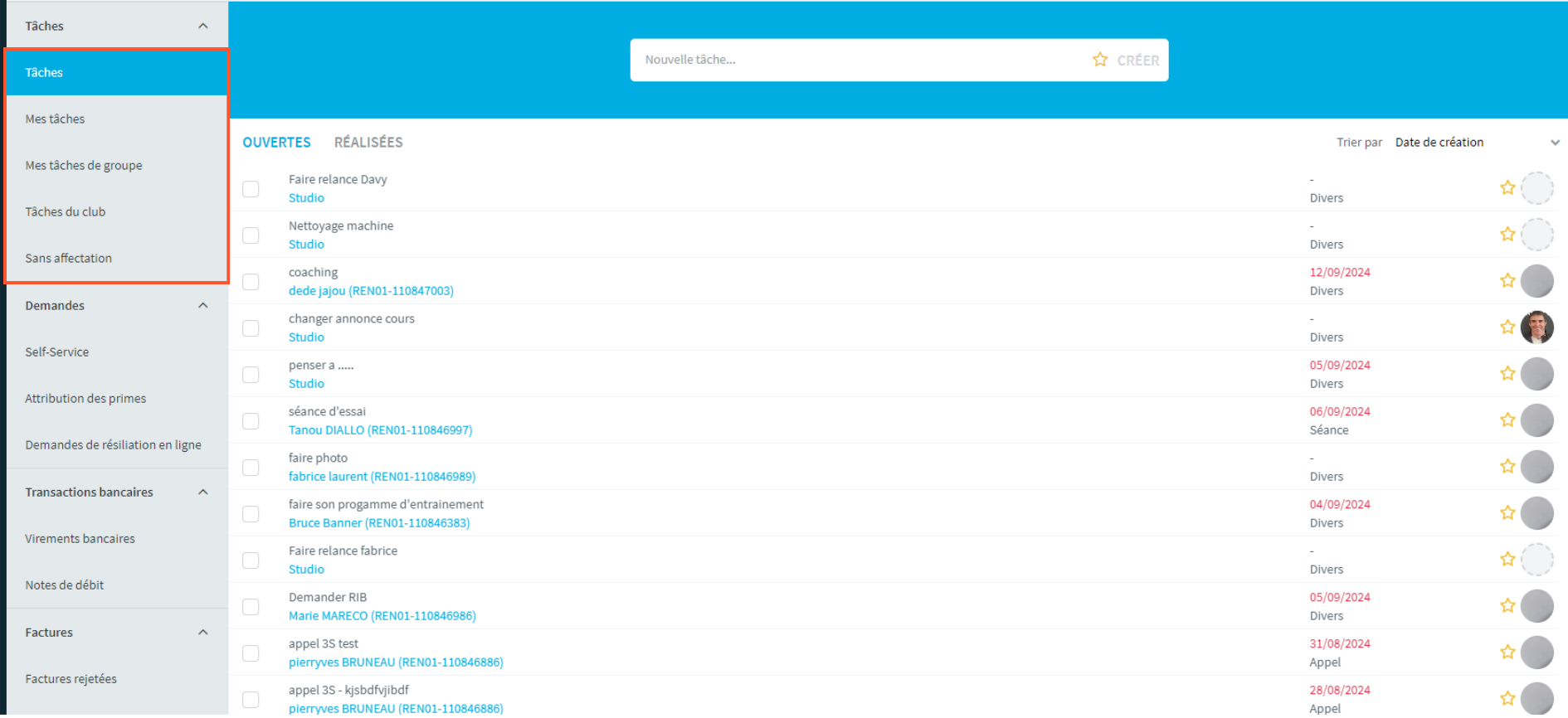
Task: Check the 'Nettoyage machine' task checkbox
Action: point(251,235)
